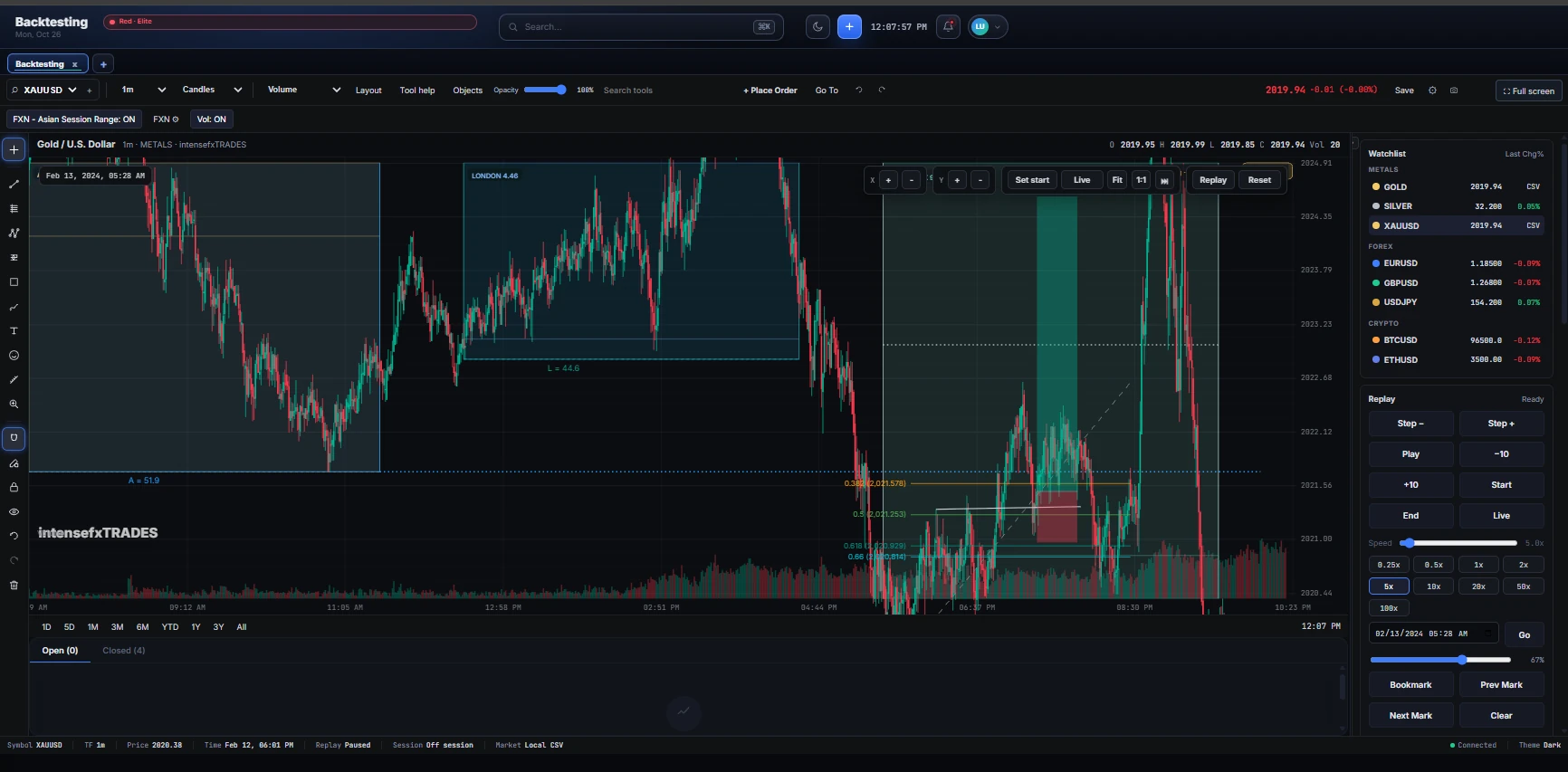Click the Fit button on chart
1568x772 pixels.
[x=1117, y=180]
